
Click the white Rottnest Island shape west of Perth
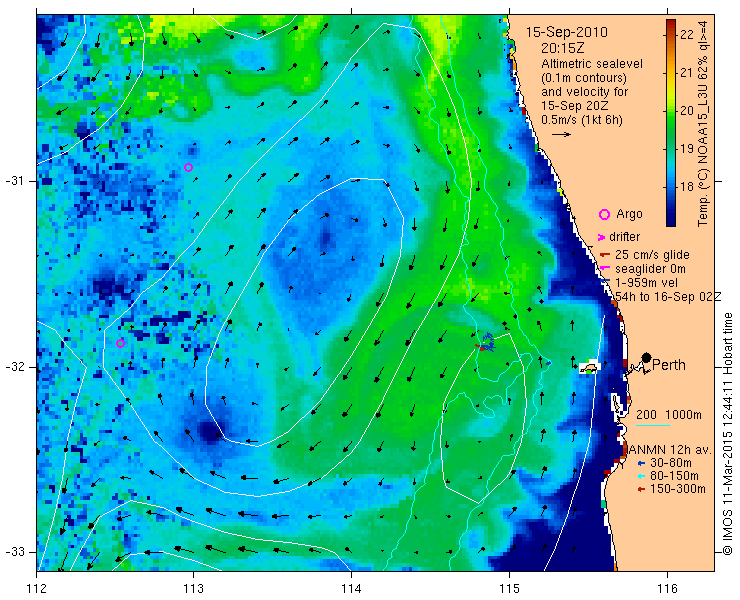pyautogui.click(x=588, y=368)
